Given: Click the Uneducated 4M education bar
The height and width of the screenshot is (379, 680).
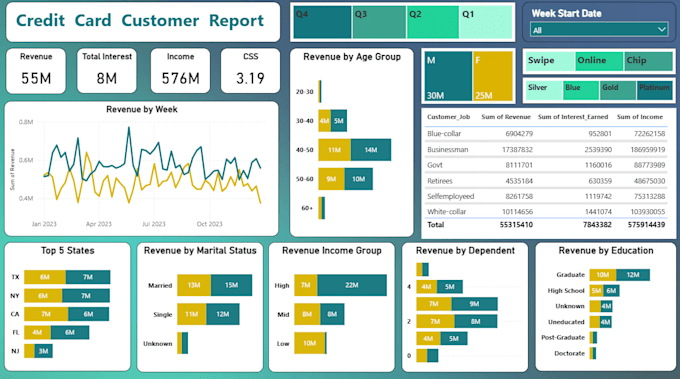Looking at the screenshot, I should tap(606, 322).
